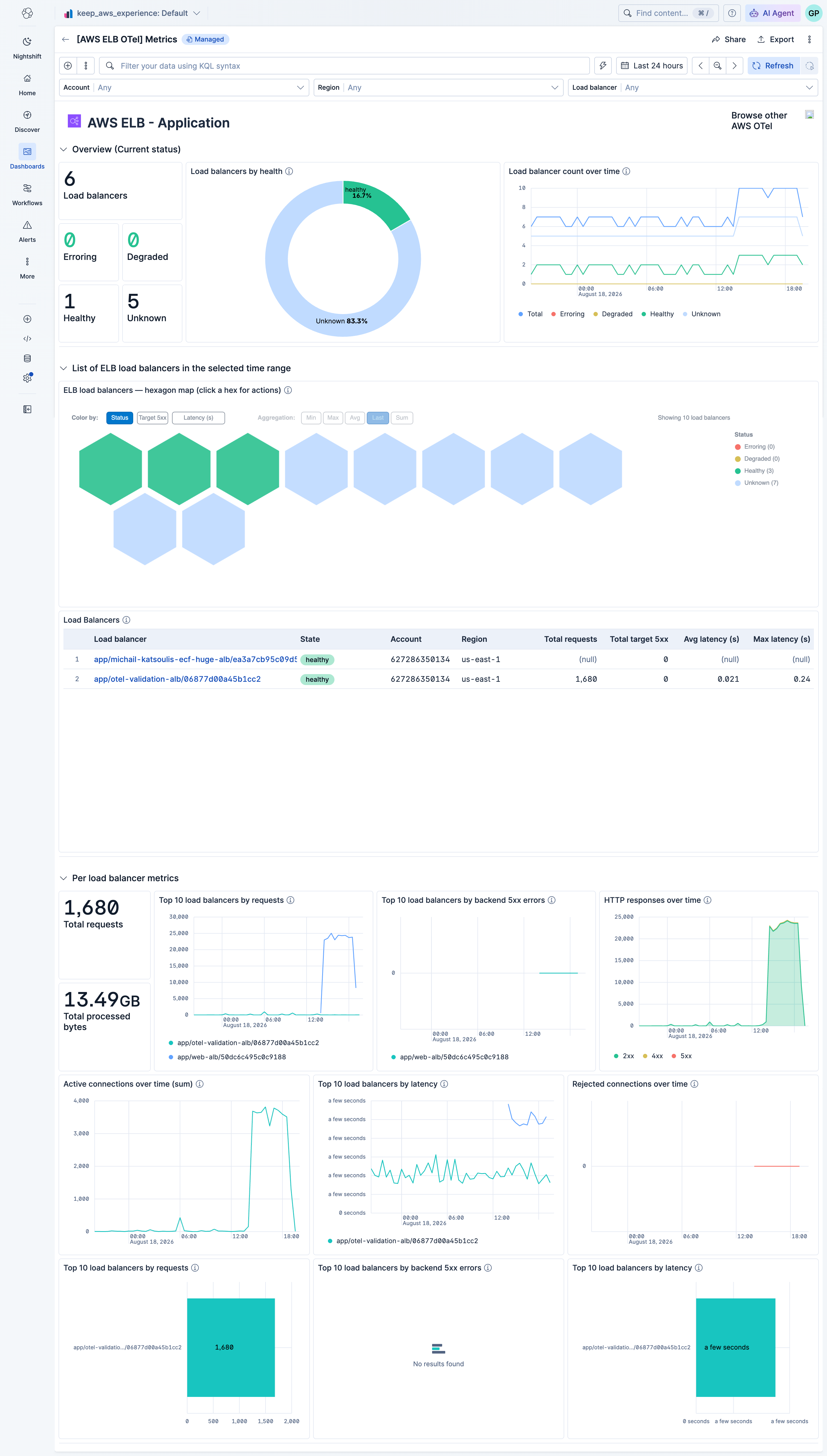Viewport: 827px width, 1456px height.
Task: Click the collapse side navigation icon
Action: (27, 410)
